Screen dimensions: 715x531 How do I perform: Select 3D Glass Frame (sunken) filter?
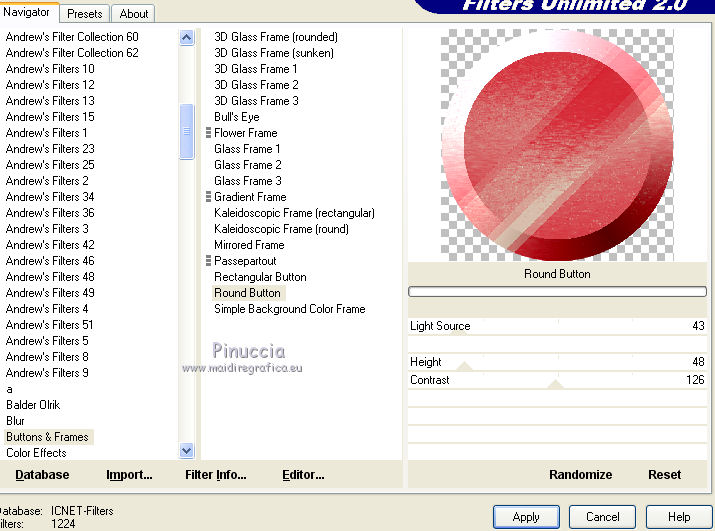(x=274, y=53)
